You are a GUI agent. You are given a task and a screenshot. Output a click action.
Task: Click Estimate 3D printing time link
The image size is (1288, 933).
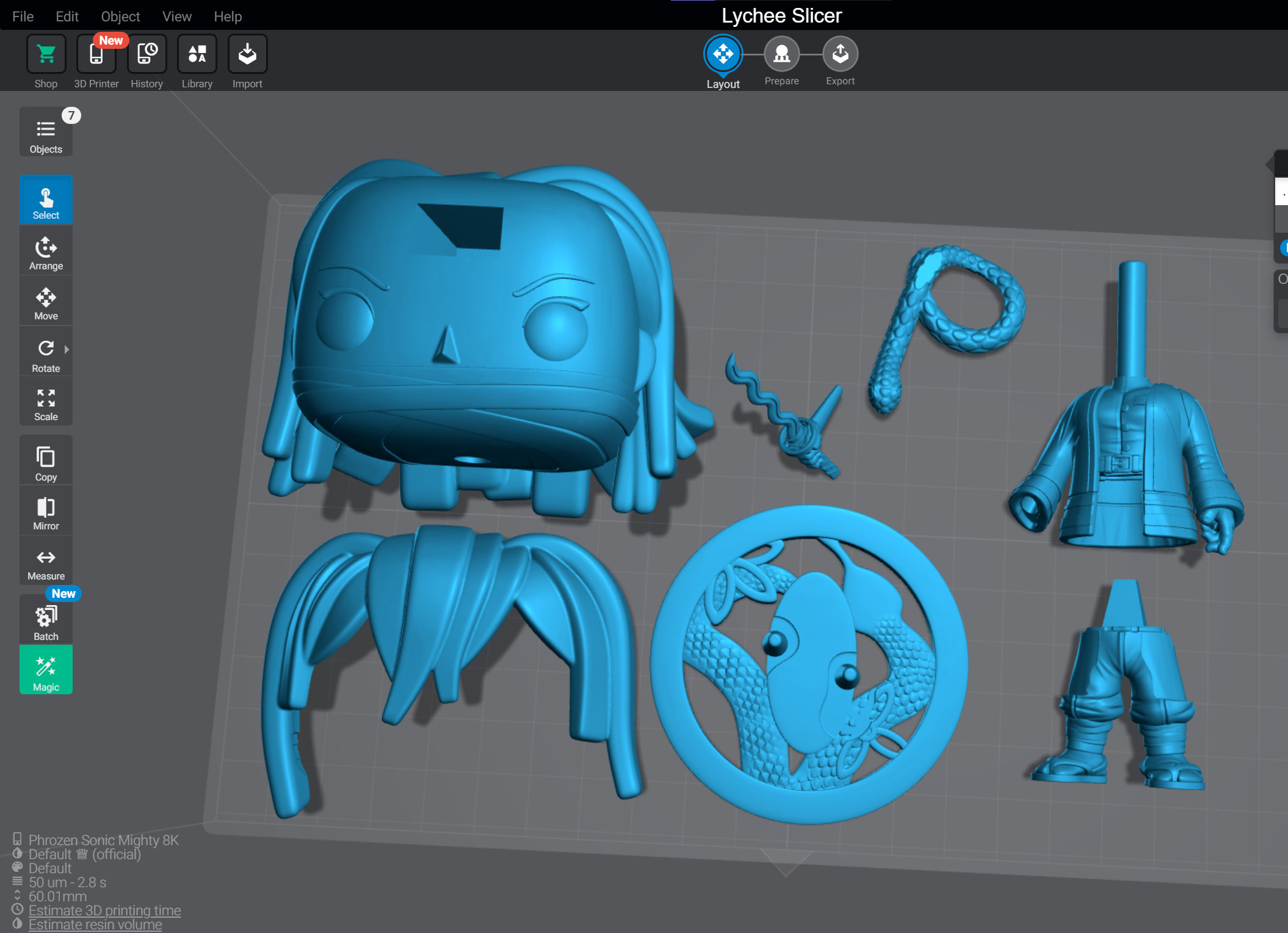pyautogui.click(x=104, y=910)
